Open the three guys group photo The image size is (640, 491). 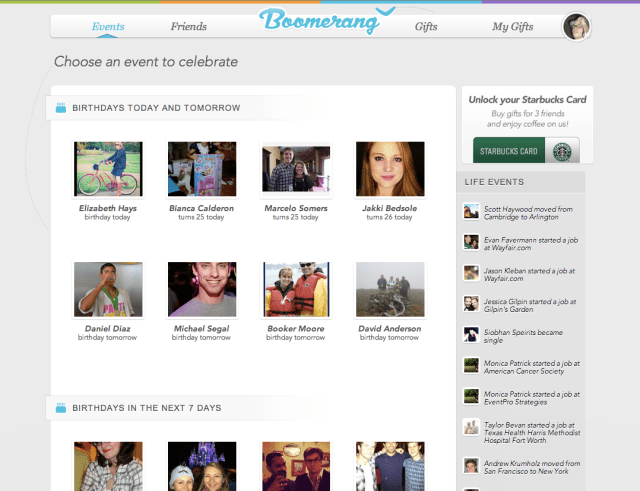tap(390, 466)
